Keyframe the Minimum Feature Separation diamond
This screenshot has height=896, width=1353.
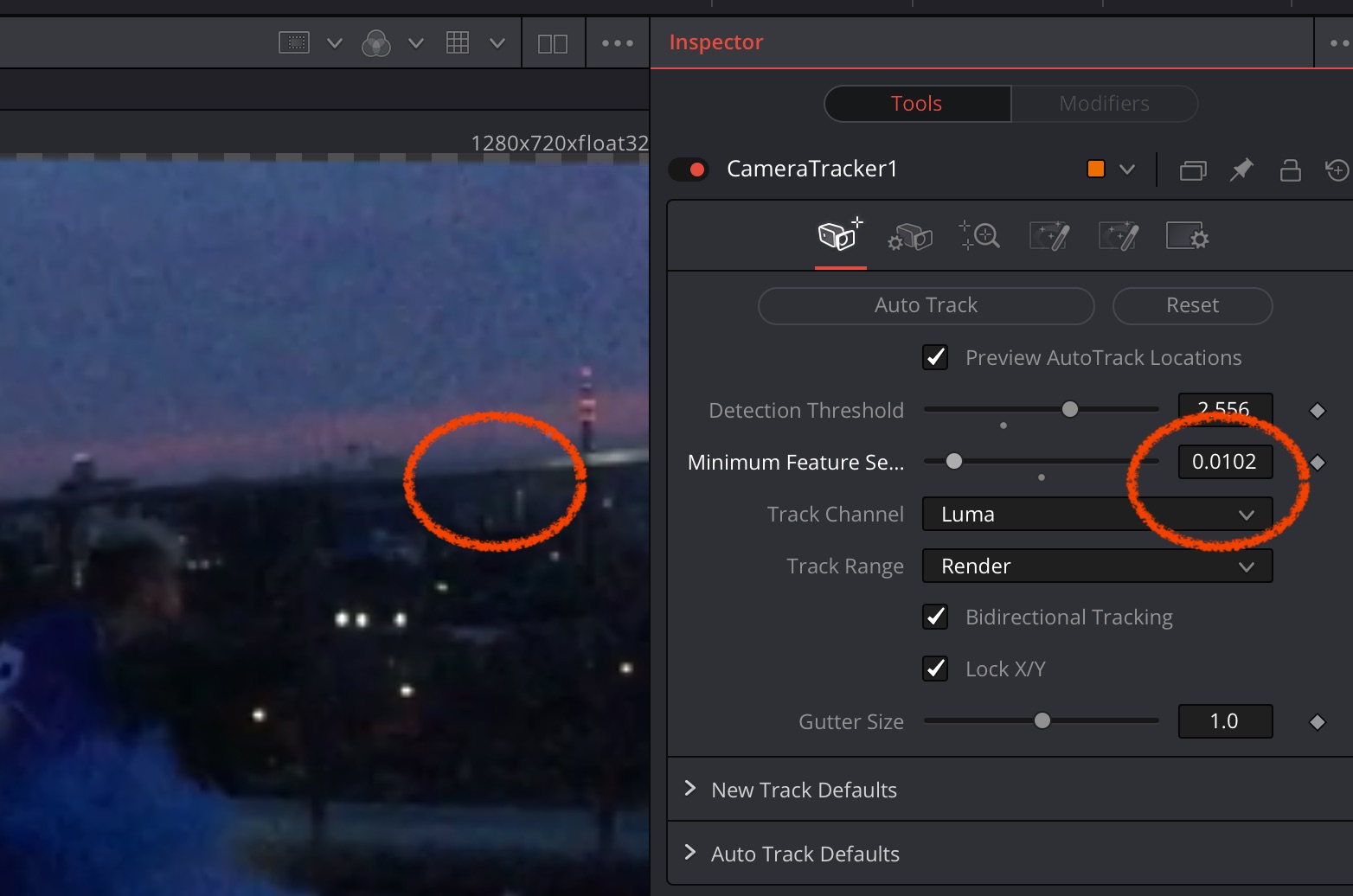pos(1317,463)
